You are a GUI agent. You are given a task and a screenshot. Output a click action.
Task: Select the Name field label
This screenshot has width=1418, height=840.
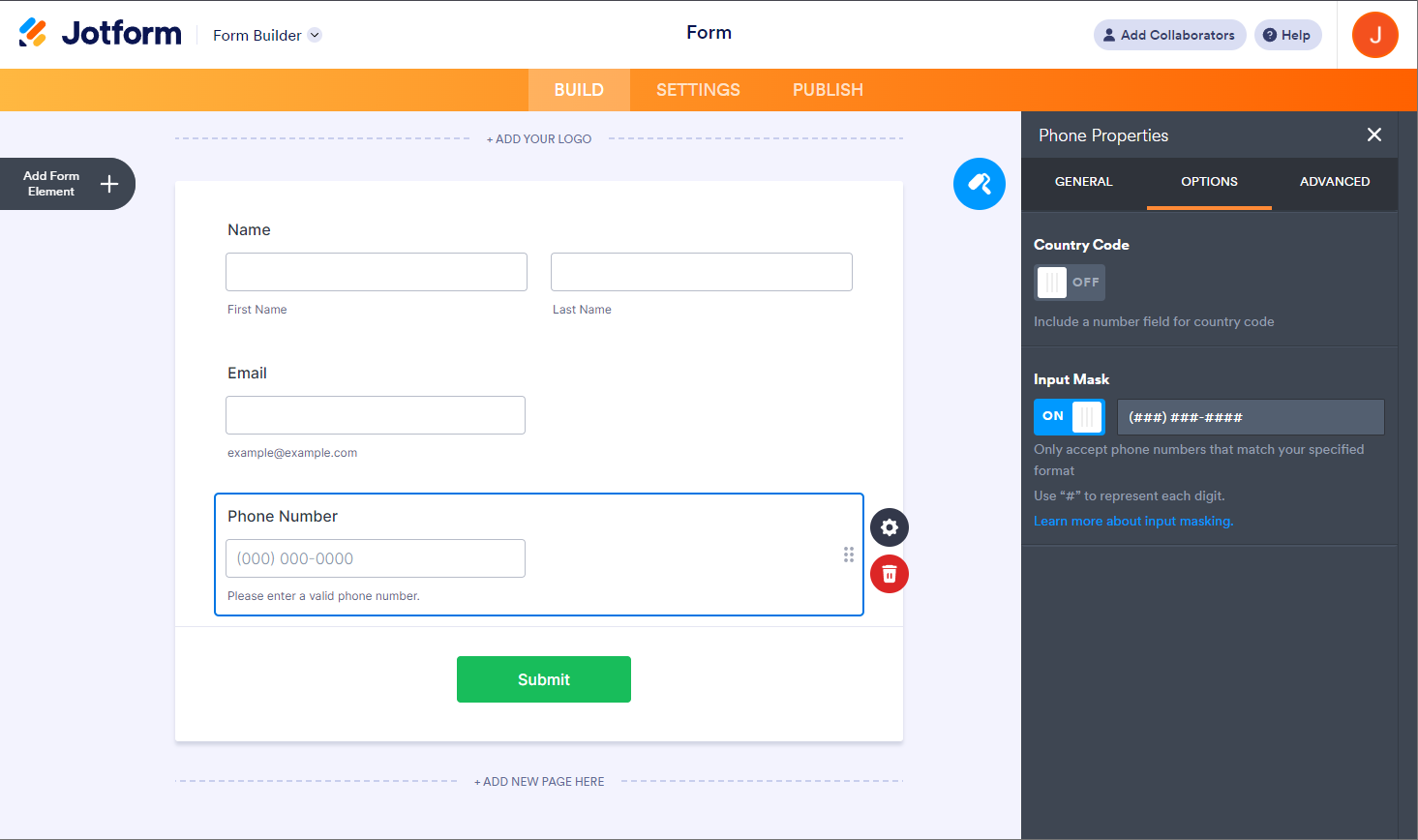coord(249,229)
